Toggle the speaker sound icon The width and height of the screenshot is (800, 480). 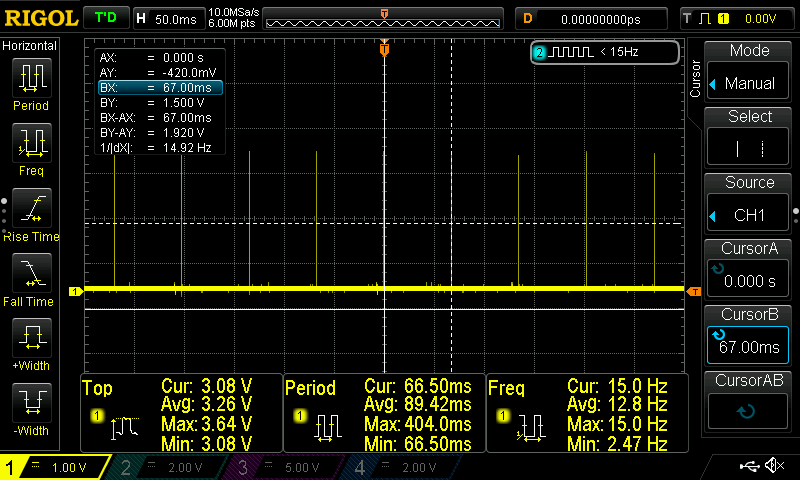[x=774, y=466]
